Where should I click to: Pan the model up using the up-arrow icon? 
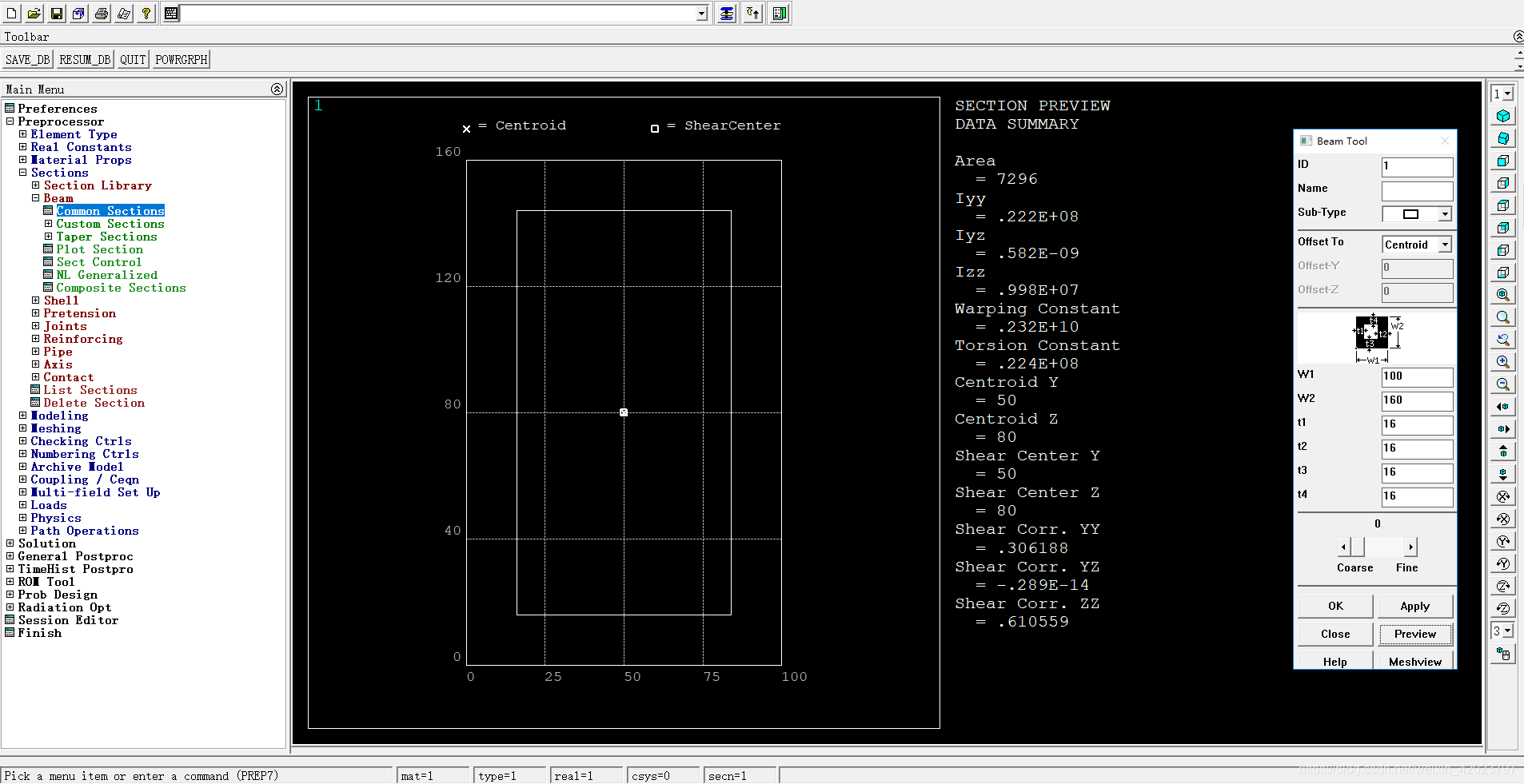pyautogui.click(x=1503, y=452)
